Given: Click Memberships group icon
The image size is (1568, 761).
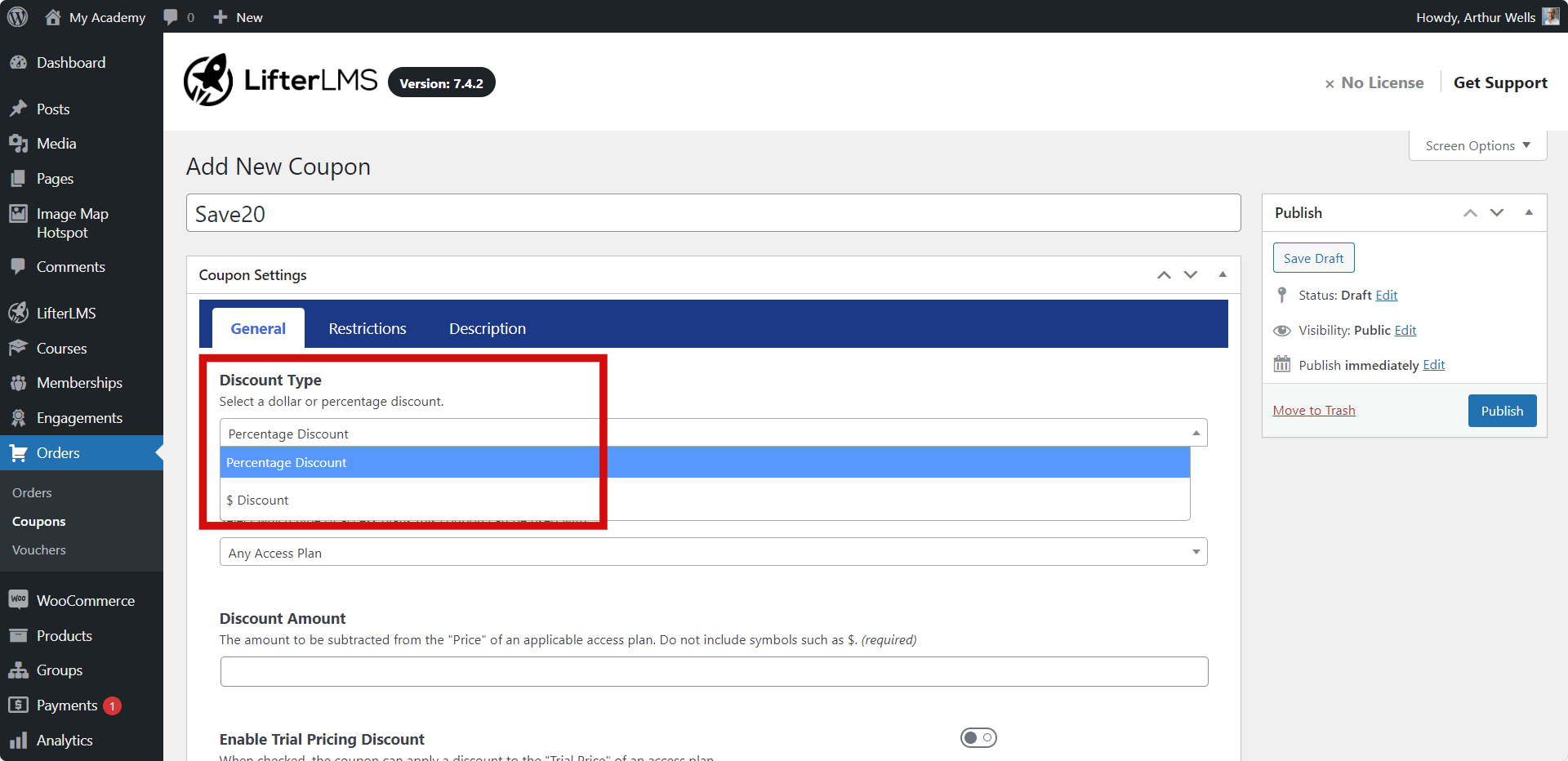Looking at the screenshot, I should tap(18, 383).
